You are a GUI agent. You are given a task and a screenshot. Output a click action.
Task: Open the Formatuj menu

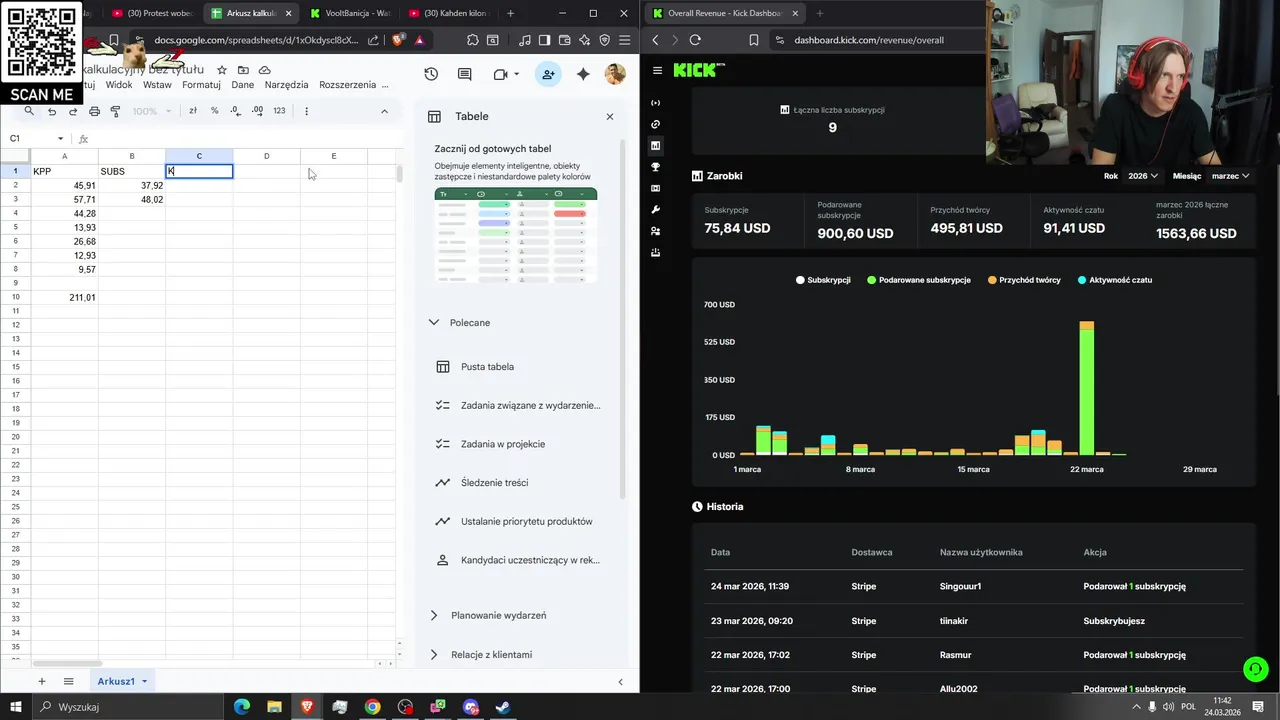[201, 85]
